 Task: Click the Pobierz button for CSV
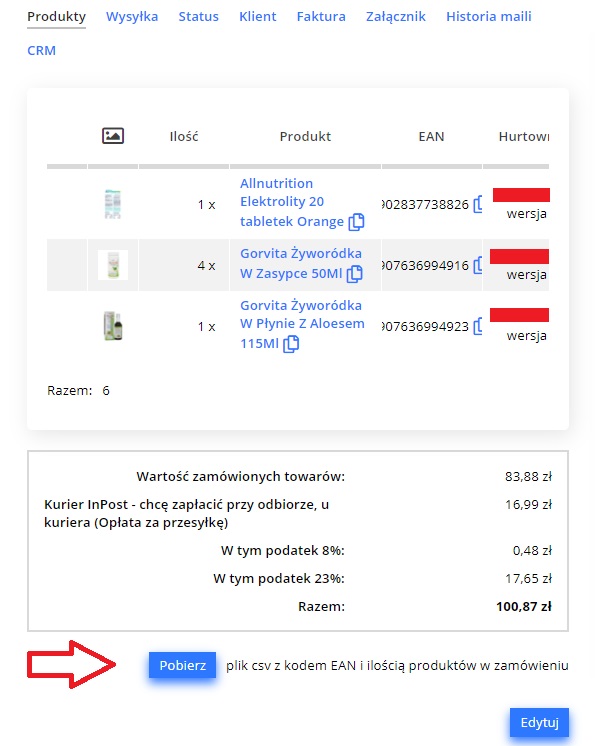(182, 665)
